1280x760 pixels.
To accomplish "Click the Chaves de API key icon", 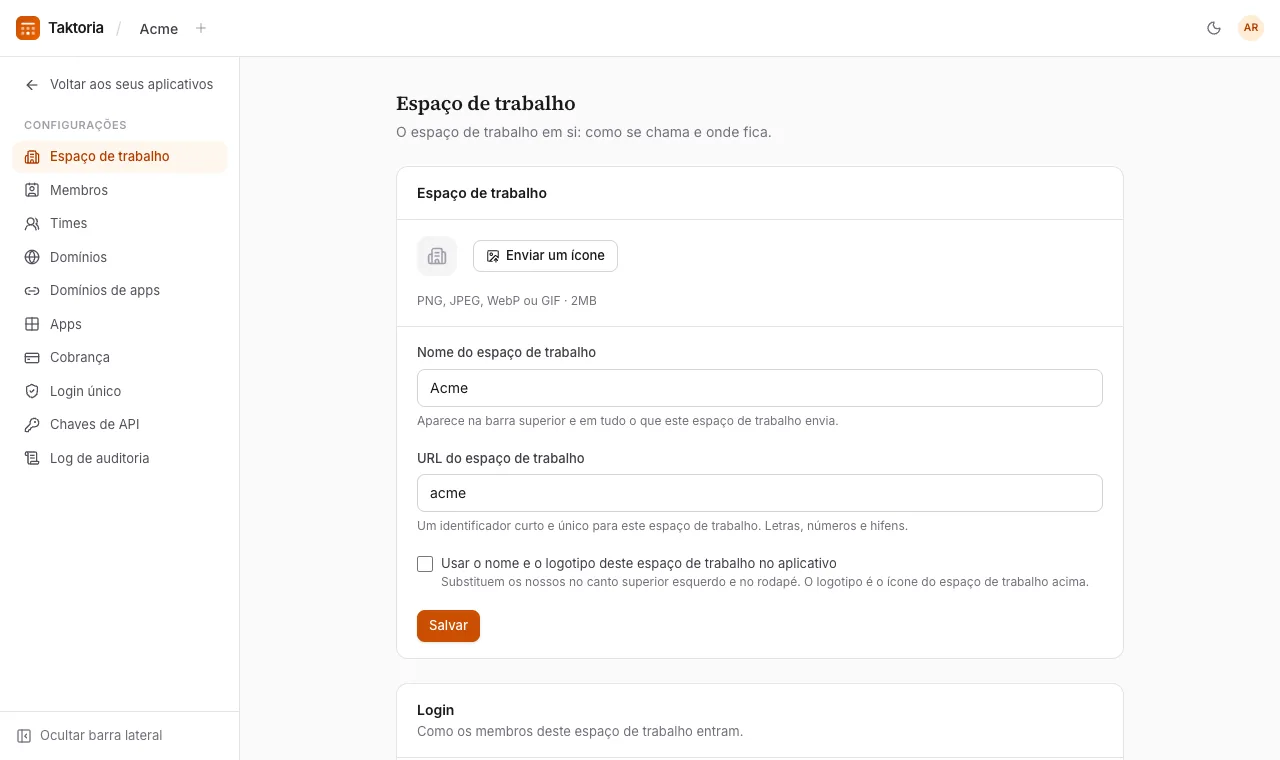I will coord(32,425).
